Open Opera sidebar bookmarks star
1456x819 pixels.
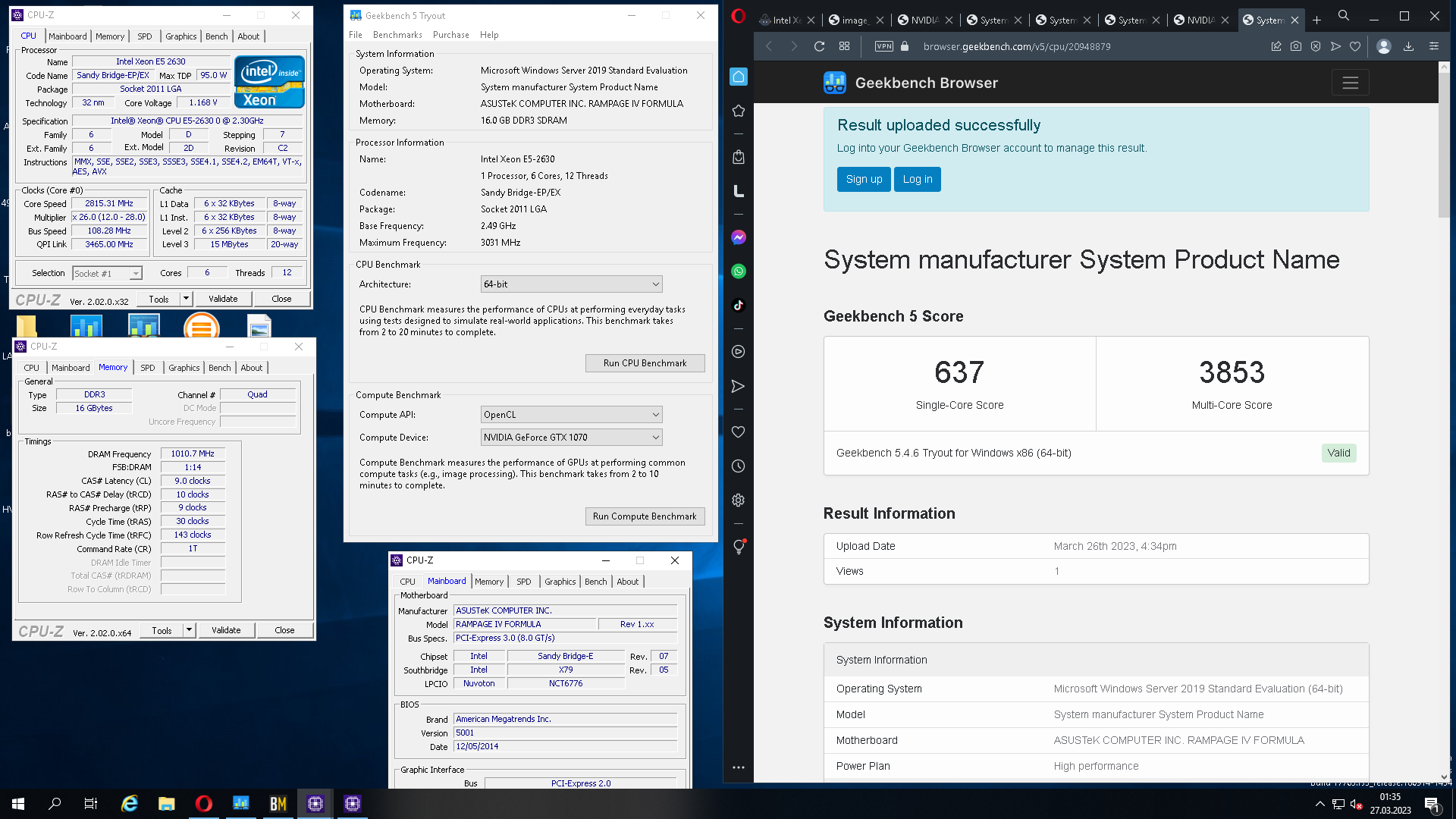pyautogui.click(x=739, y=111)
